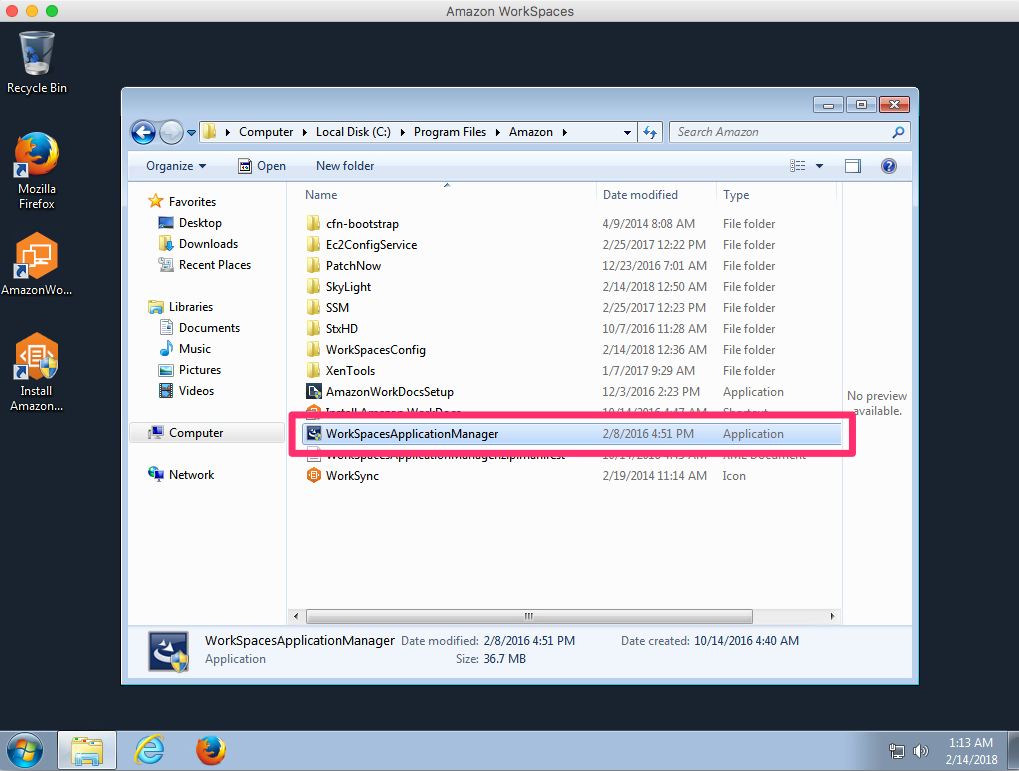Screen dimensions: 1019x771
Task: Open the Organize dropdown menu
Action: pyautogui.click(x=175, y=165)
